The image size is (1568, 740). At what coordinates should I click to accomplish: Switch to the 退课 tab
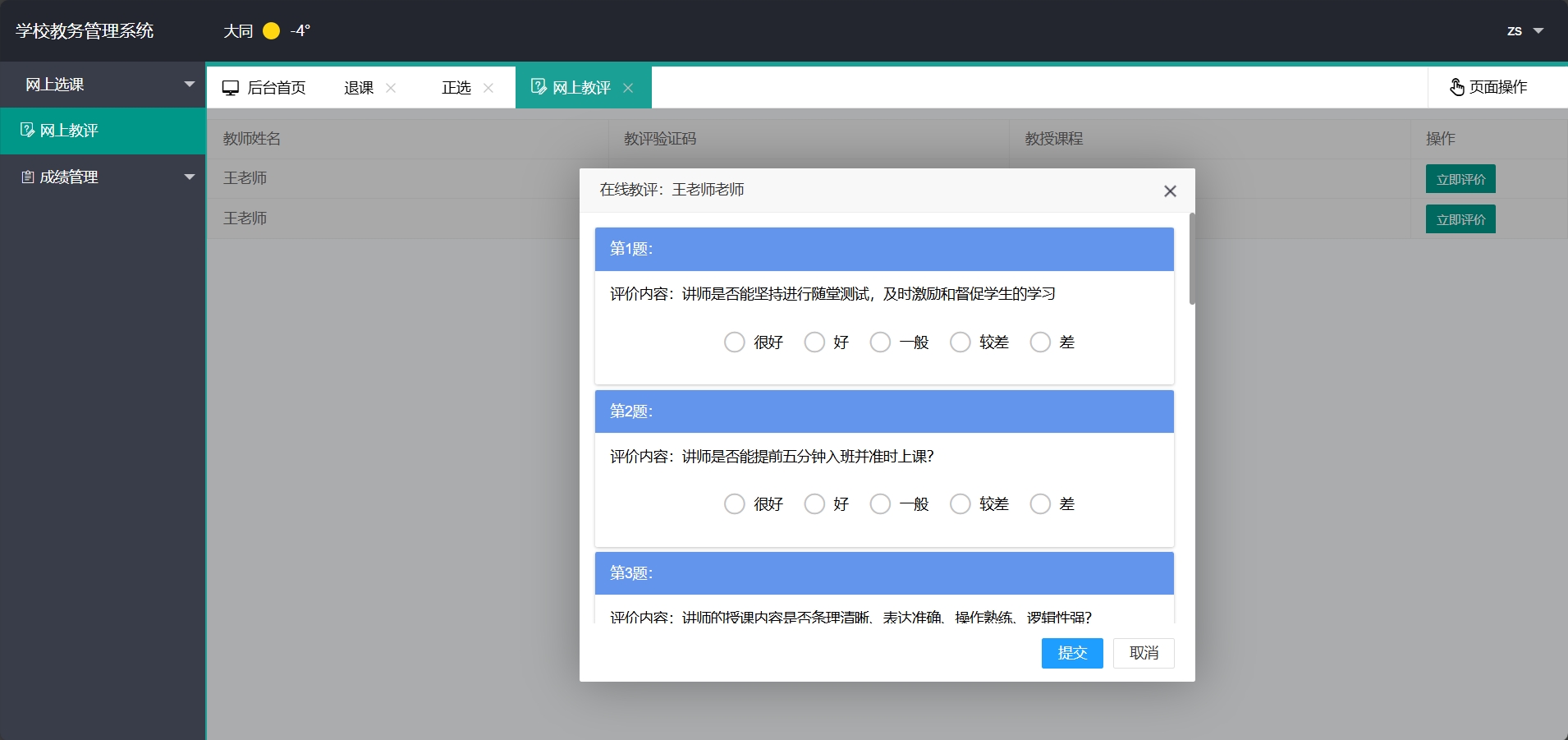pyautogui.click(x=358, y=87)
